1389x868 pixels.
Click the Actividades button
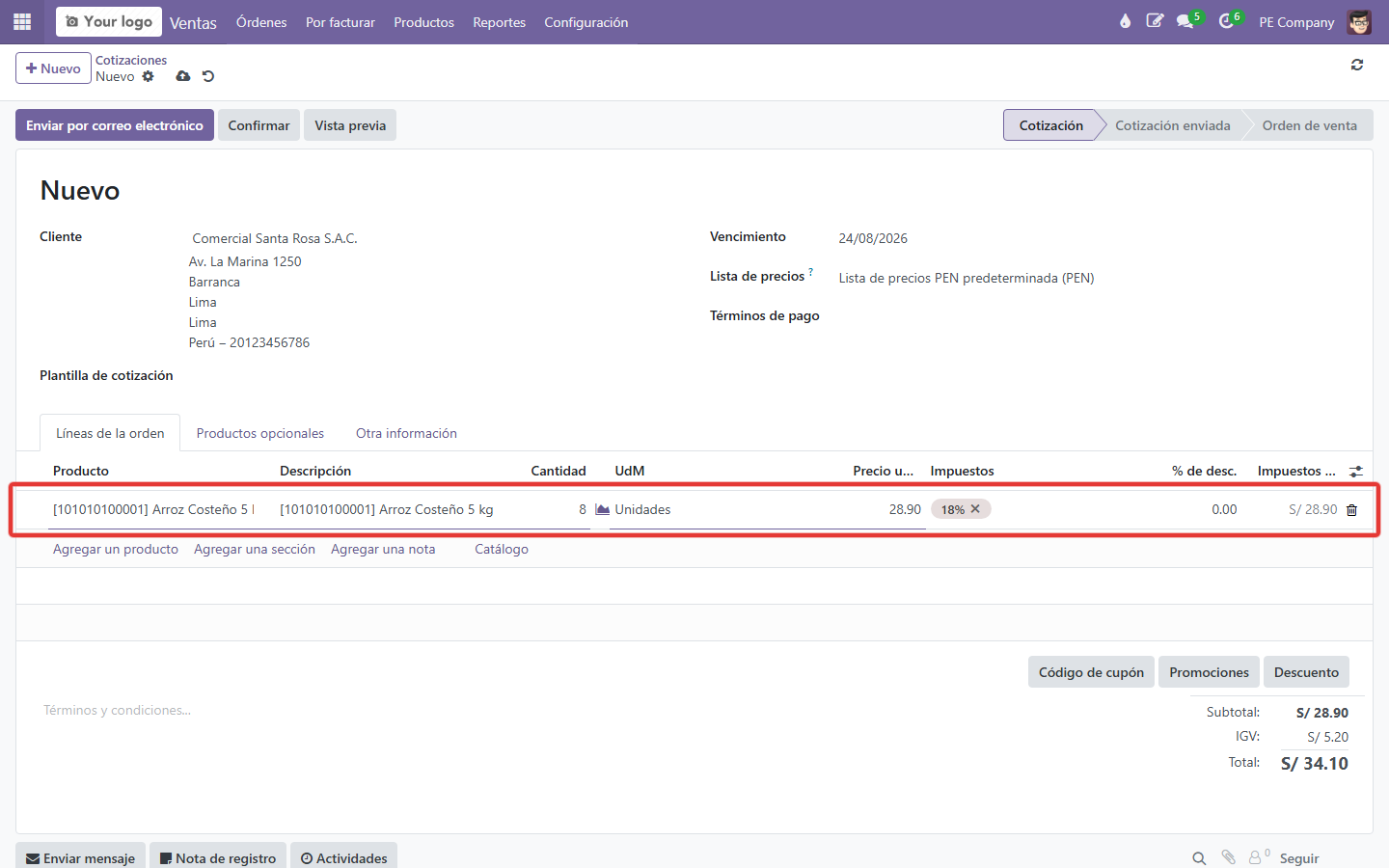pyautogui.click(x=343, y=857)
